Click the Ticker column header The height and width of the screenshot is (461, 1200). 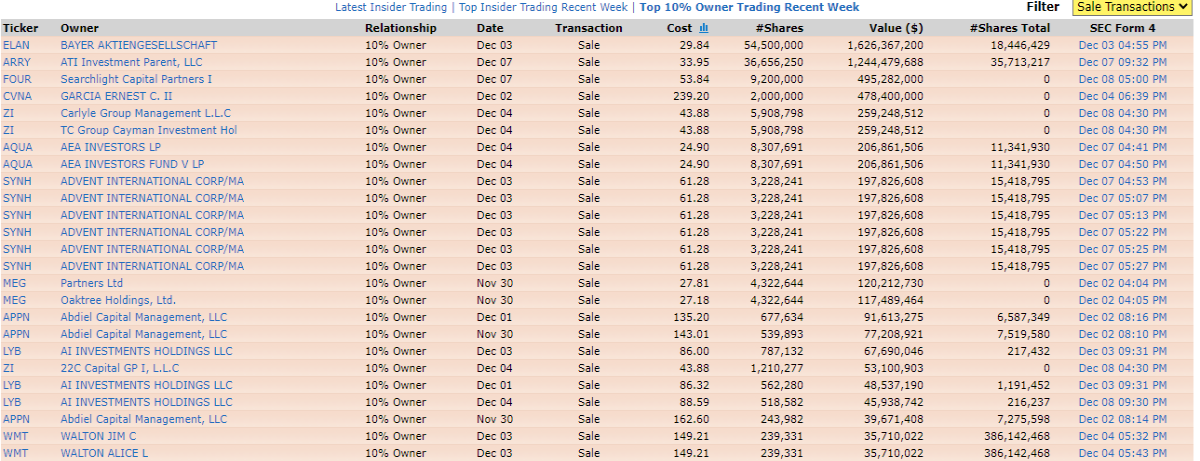point(20,28)
